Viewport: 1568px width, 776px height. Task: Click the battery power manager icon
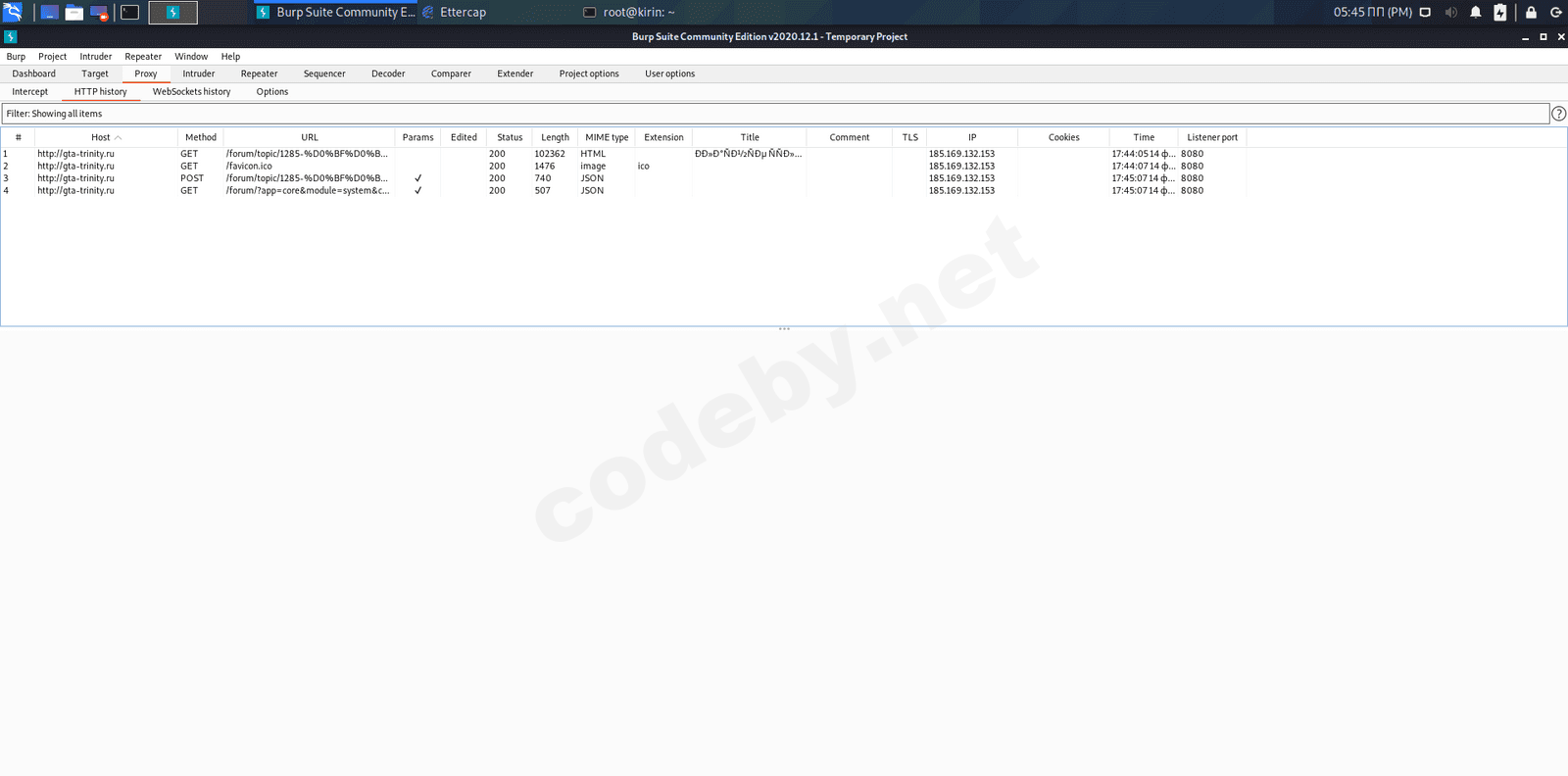(x=1500, y=13)
